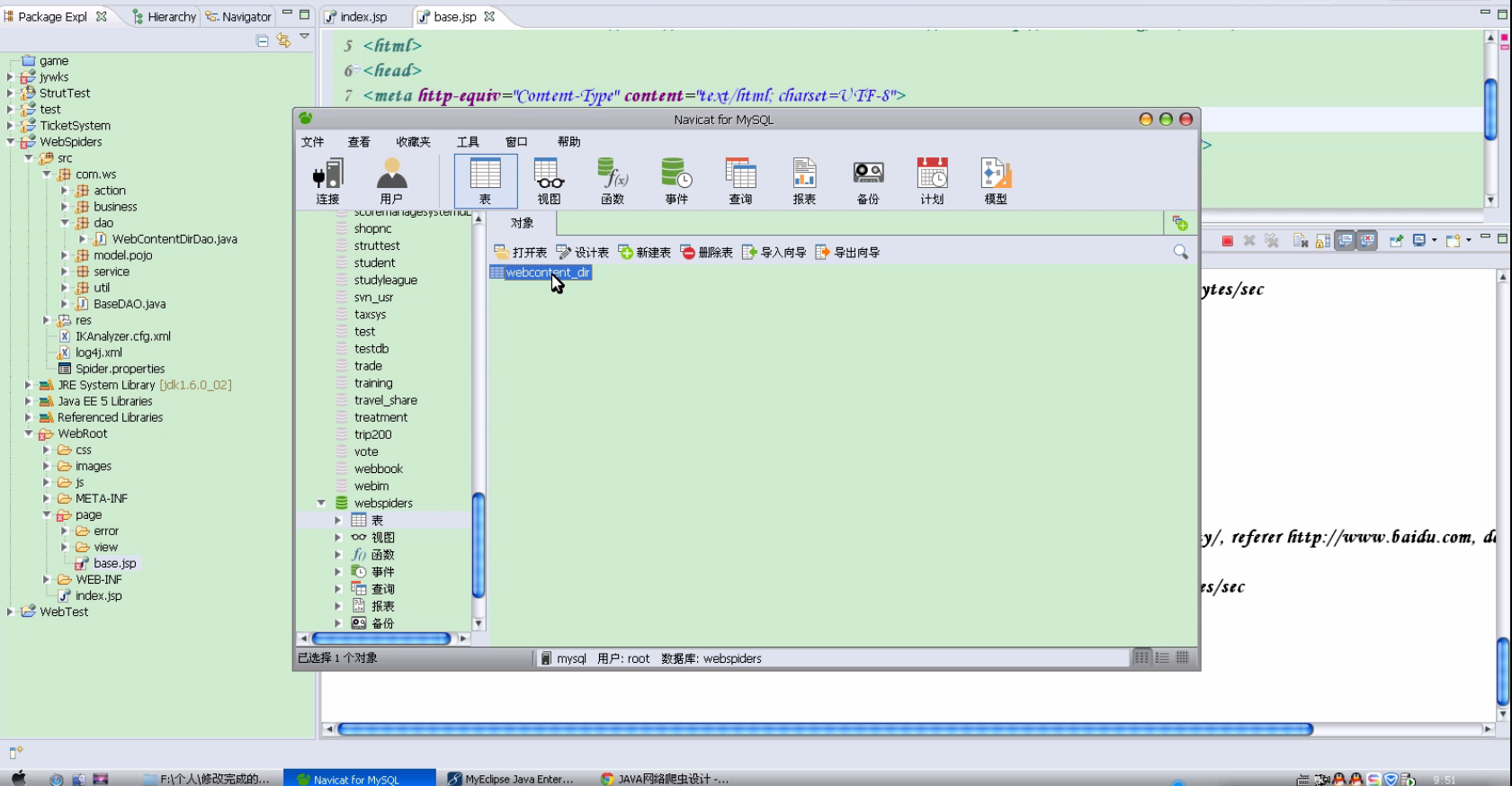1512x786 pixels.
Task: Open Chrome JAVA网络爬虫设计 taskbar item
Action: click(665, 779)
